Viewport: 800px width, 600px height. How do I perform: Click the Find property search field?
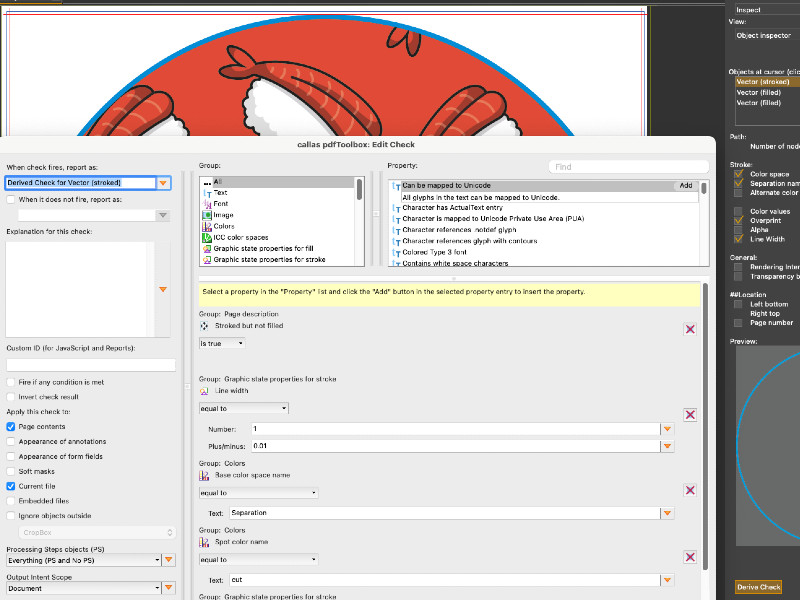point(629,167)
